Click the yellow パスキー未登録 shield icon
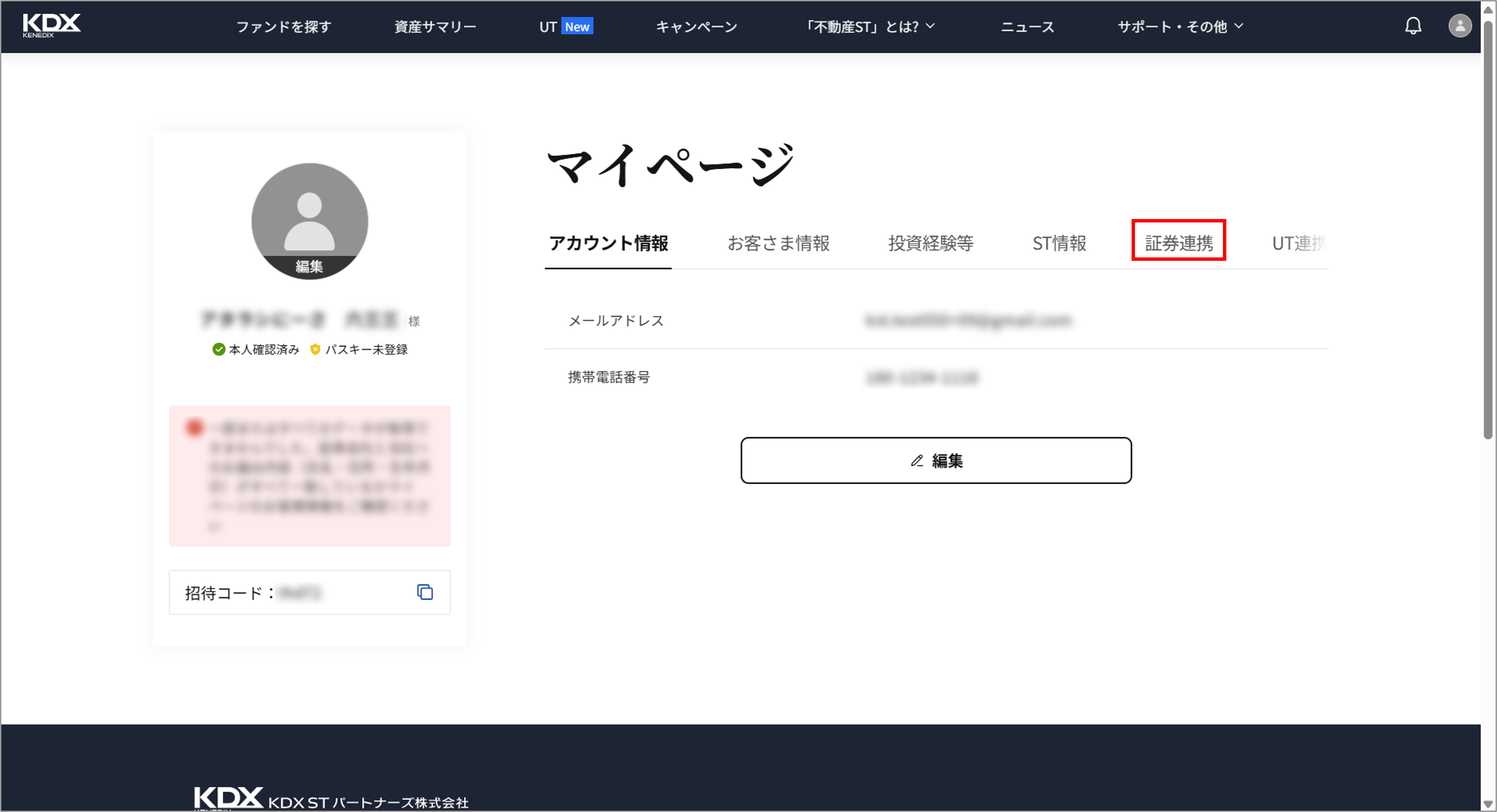Image resolution: width=1497 pixels, height=812 pixels. [x=315, y=349]
